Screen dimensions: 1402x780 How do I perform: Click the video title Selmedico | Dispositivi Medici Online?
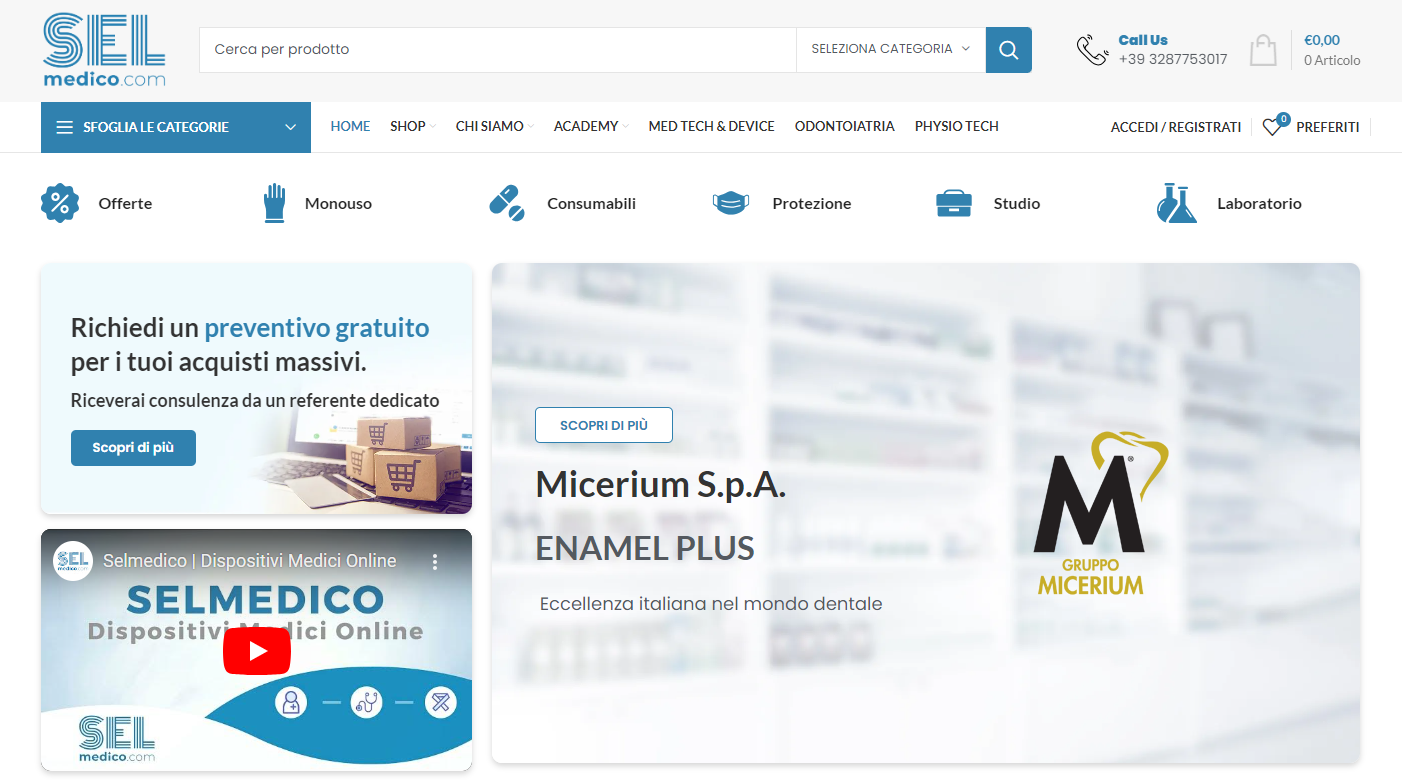250,561
